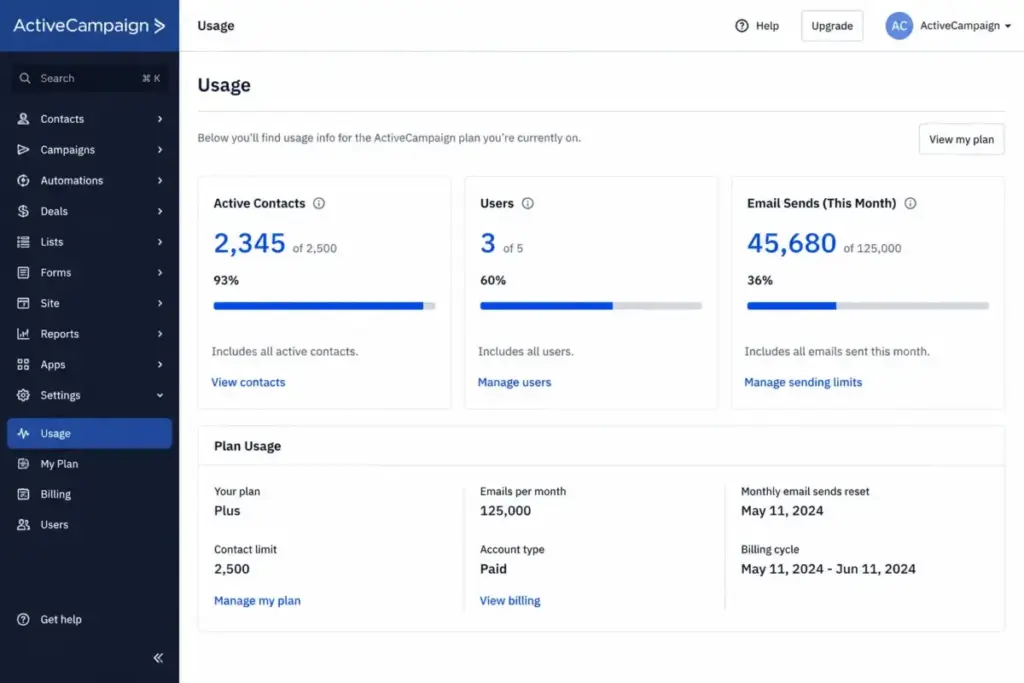Click the Active Contacts 93% progress bar
Viewport: 1024px width, 683px height.
(x=324, y=306)
